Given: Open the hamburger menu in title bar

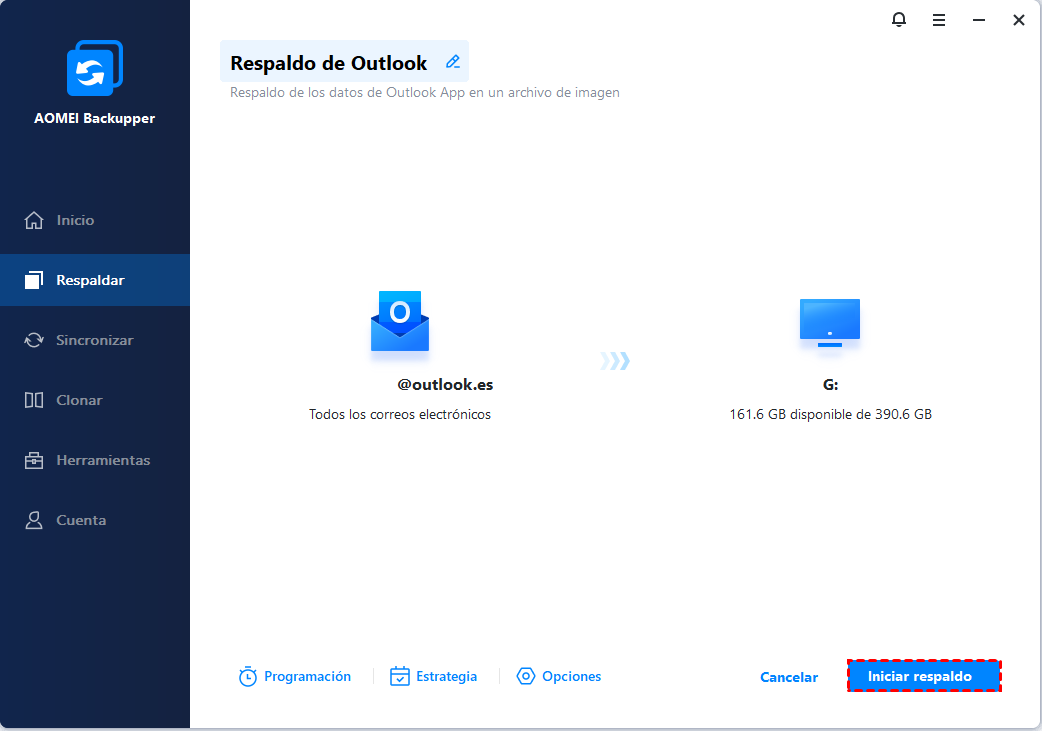Looking at the screenshot, I should tap(939, 20).
